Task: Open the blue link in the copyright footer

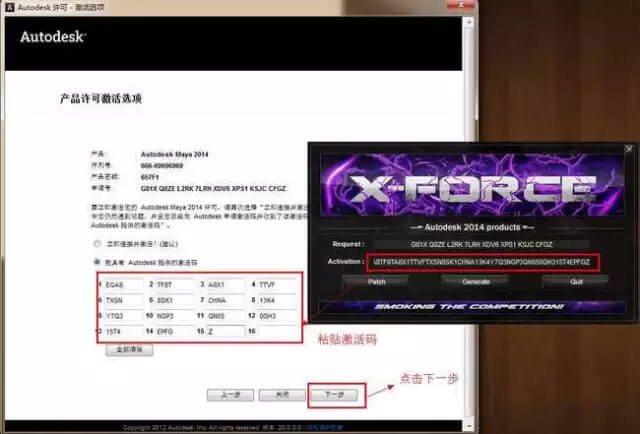Action: (324, 427)
